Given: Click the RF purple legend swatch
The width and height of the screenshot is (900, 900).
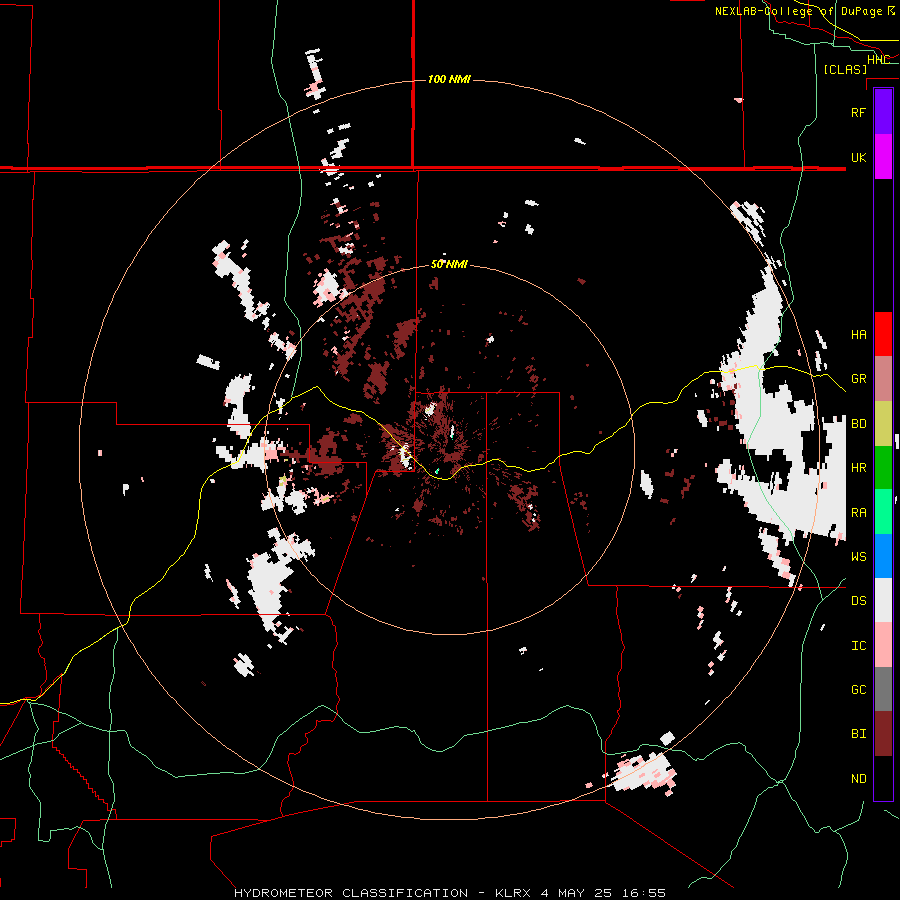Looking at the screenshot, I should (883, 112).
